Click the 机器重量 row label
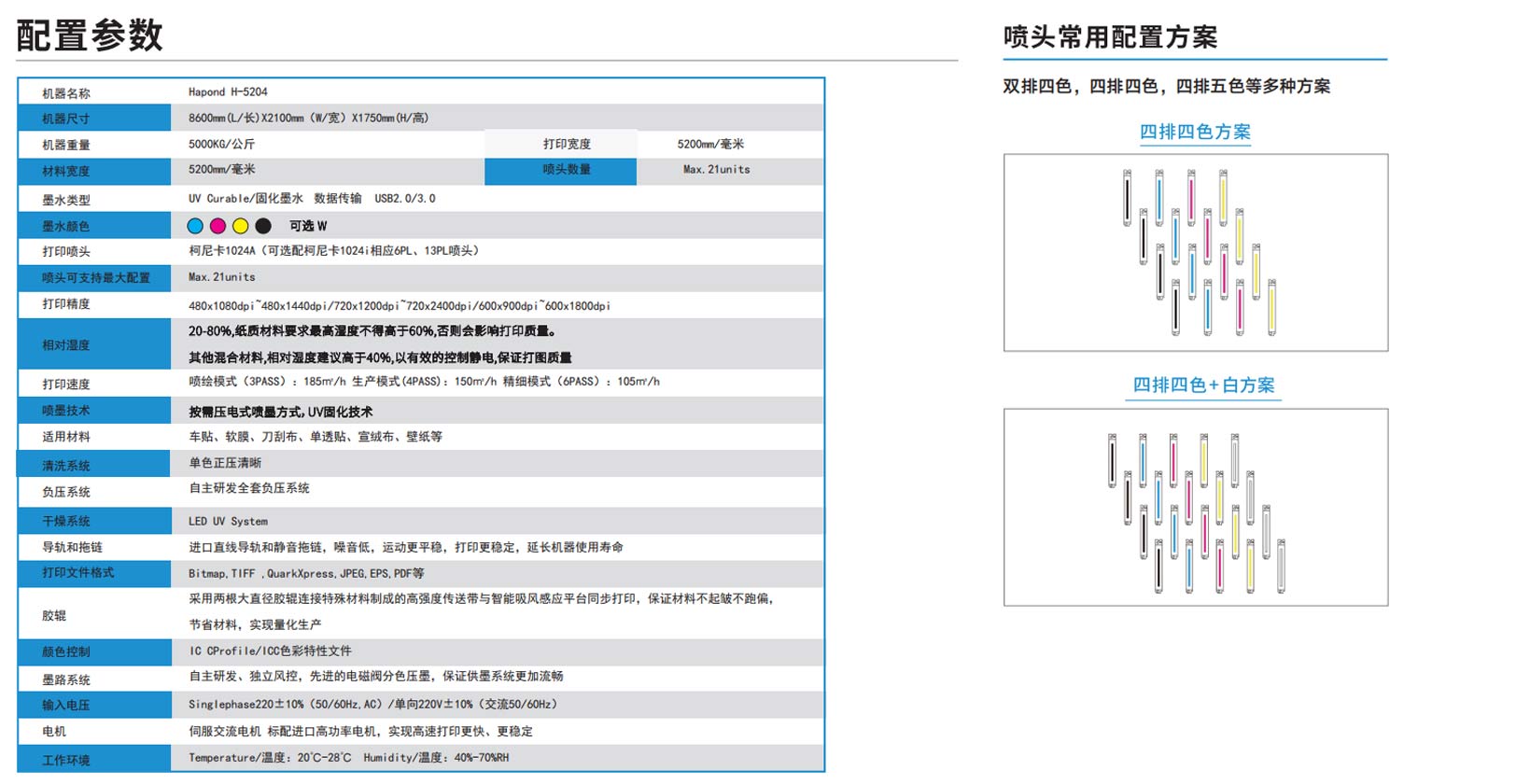Image resolution: width=1516 pixels, height=784 pixels. coord(66,145)
